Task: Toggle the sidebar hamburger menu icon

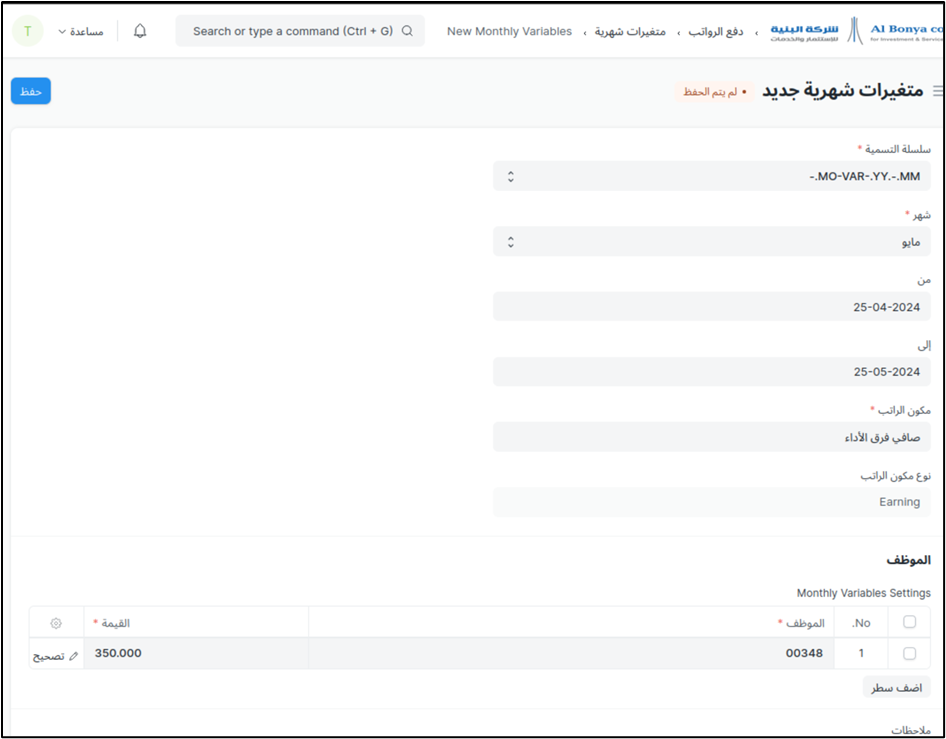Action: click(937, 91)
